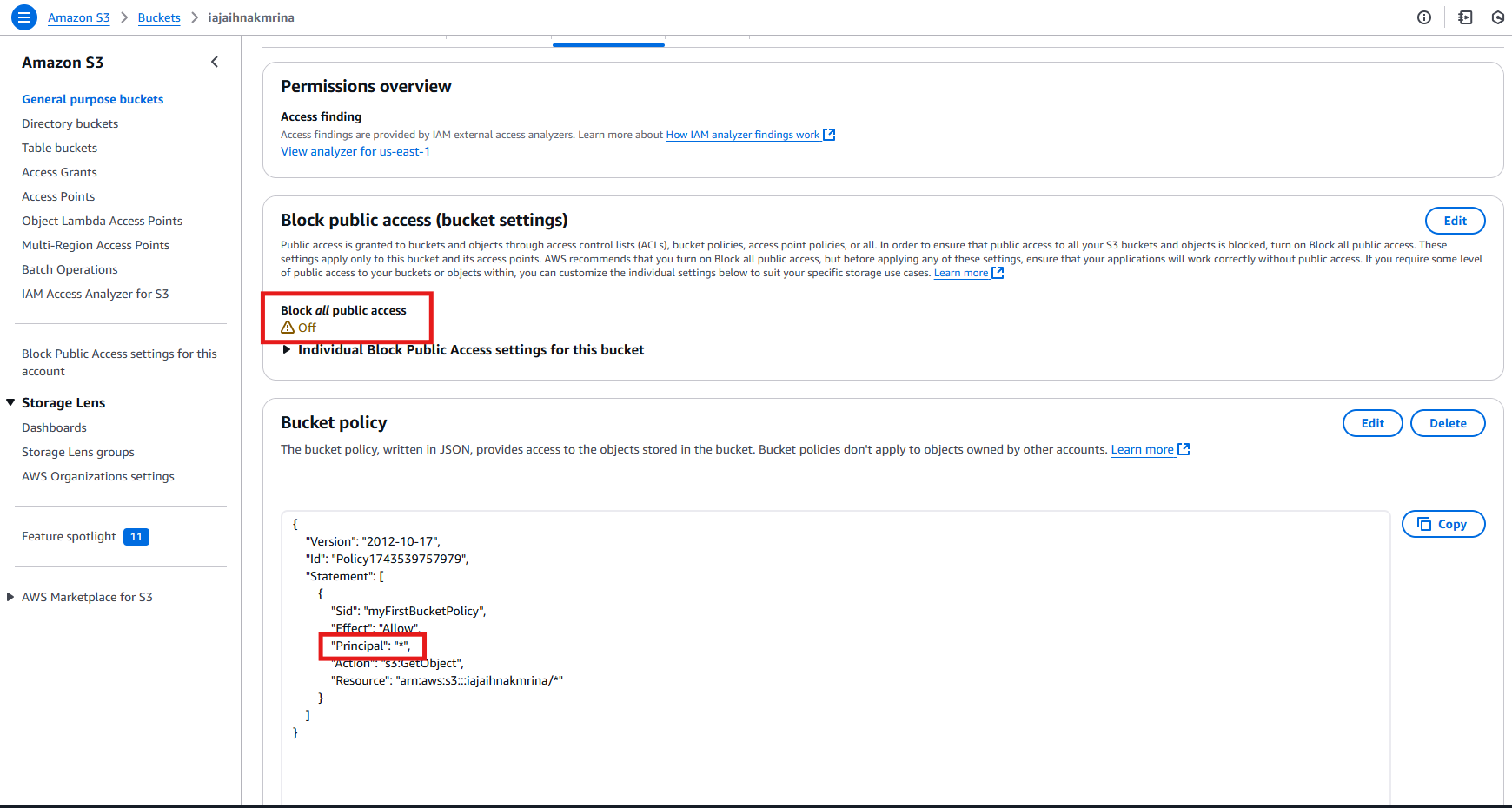Viewport: 1512px width, 808px height.
Task: Copy the bucket policy JSON
Action: click(1443, 524)
